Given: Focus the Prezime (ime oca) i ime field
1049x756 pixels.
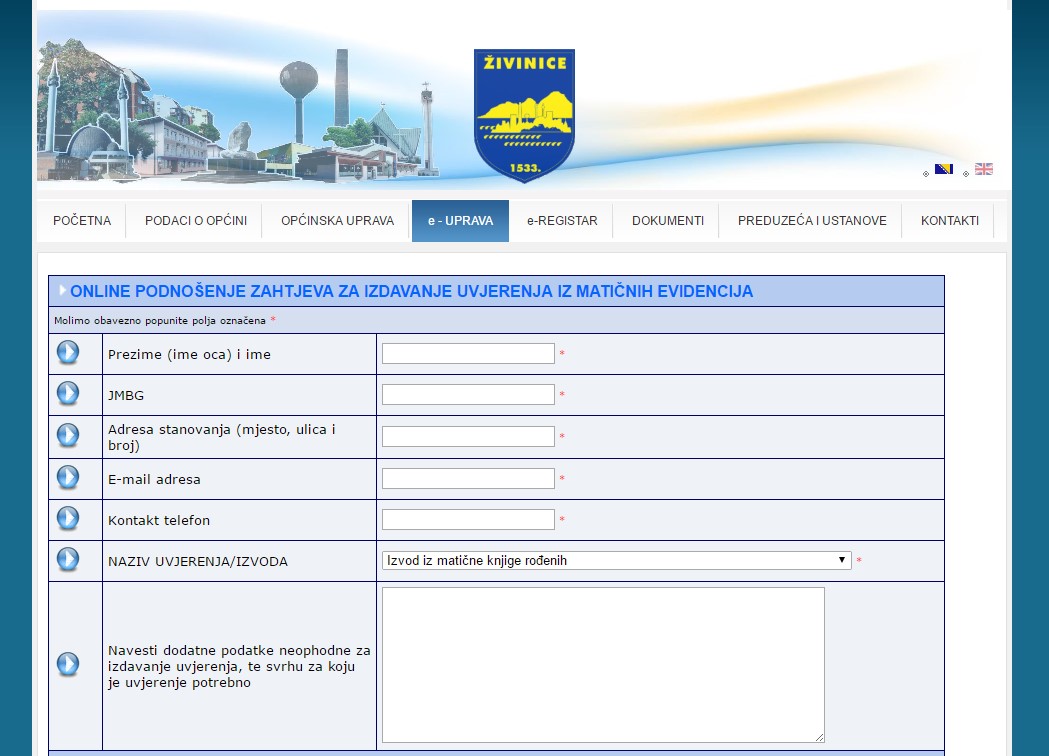Looking at the screenshot, I should (x=468, y=354).
